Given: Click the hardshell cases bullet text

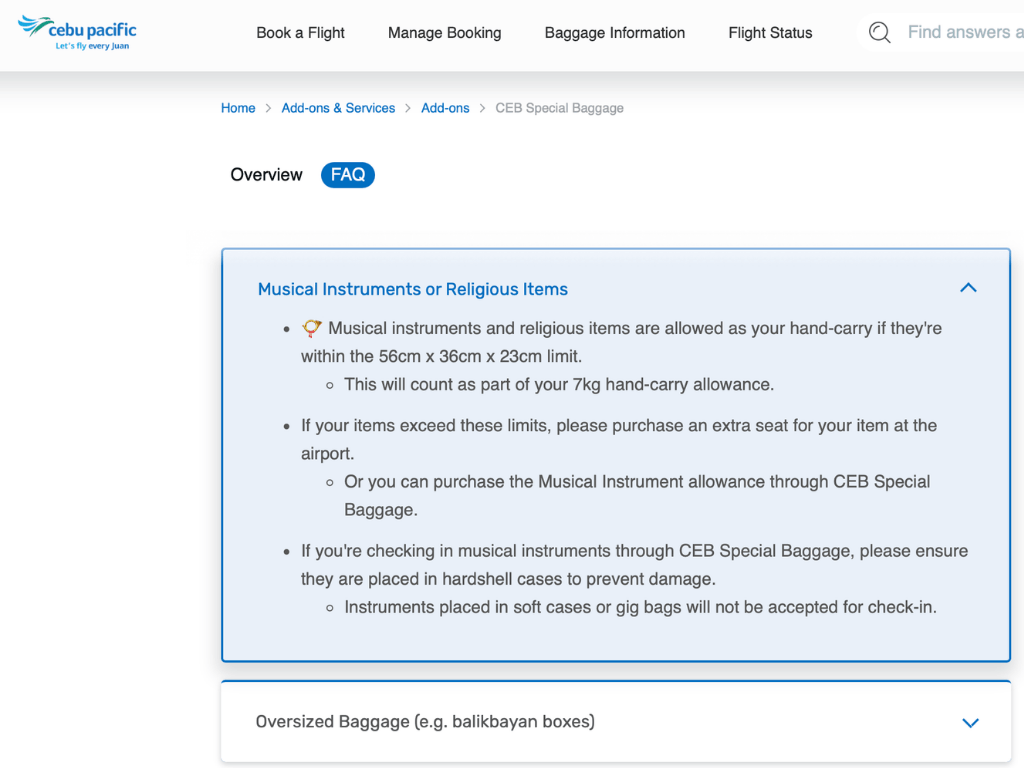Looking at the screenshot, I should pos(635,565).
